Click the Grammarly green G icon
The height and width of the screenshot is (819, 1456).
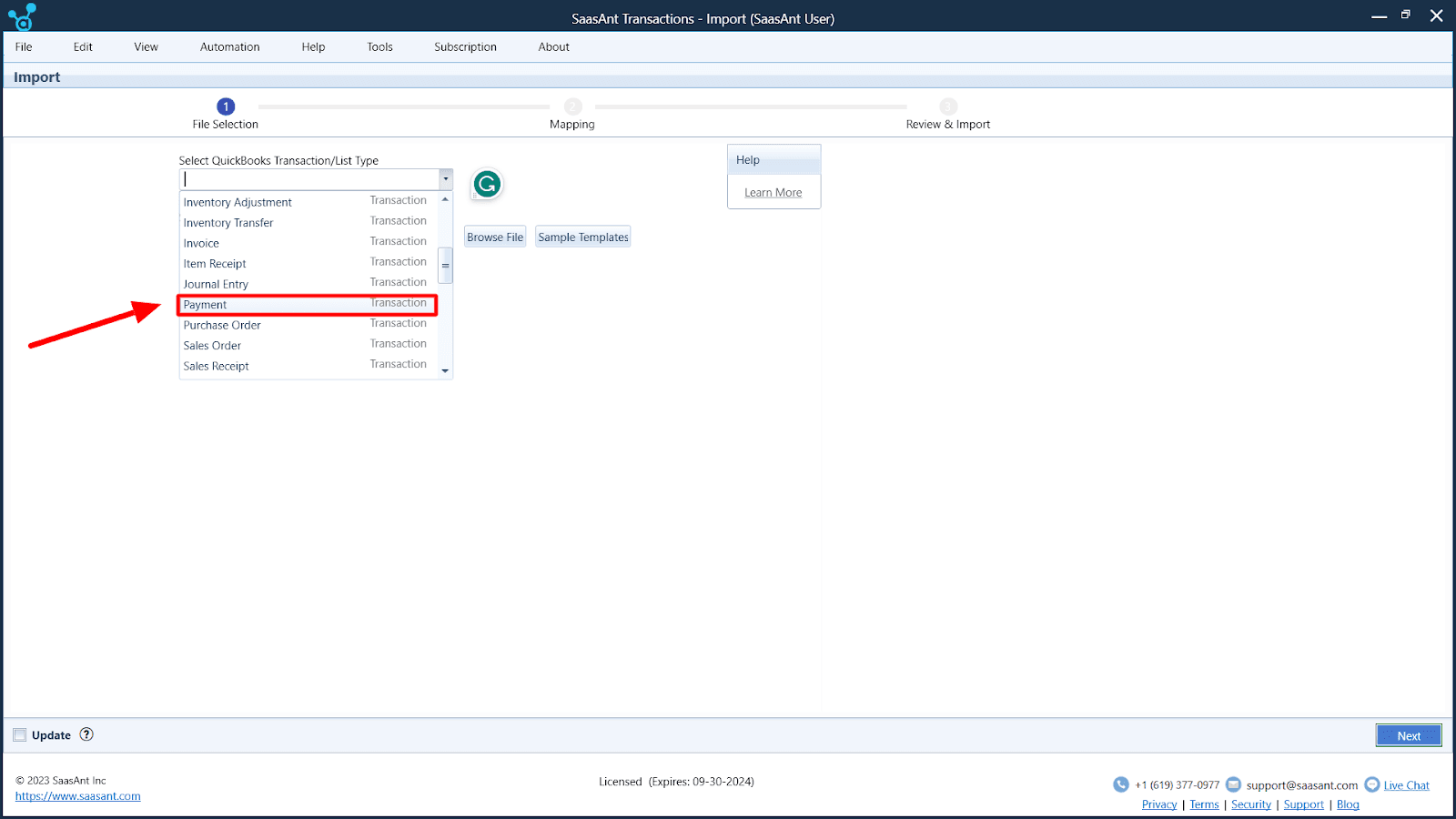point(487,185)
